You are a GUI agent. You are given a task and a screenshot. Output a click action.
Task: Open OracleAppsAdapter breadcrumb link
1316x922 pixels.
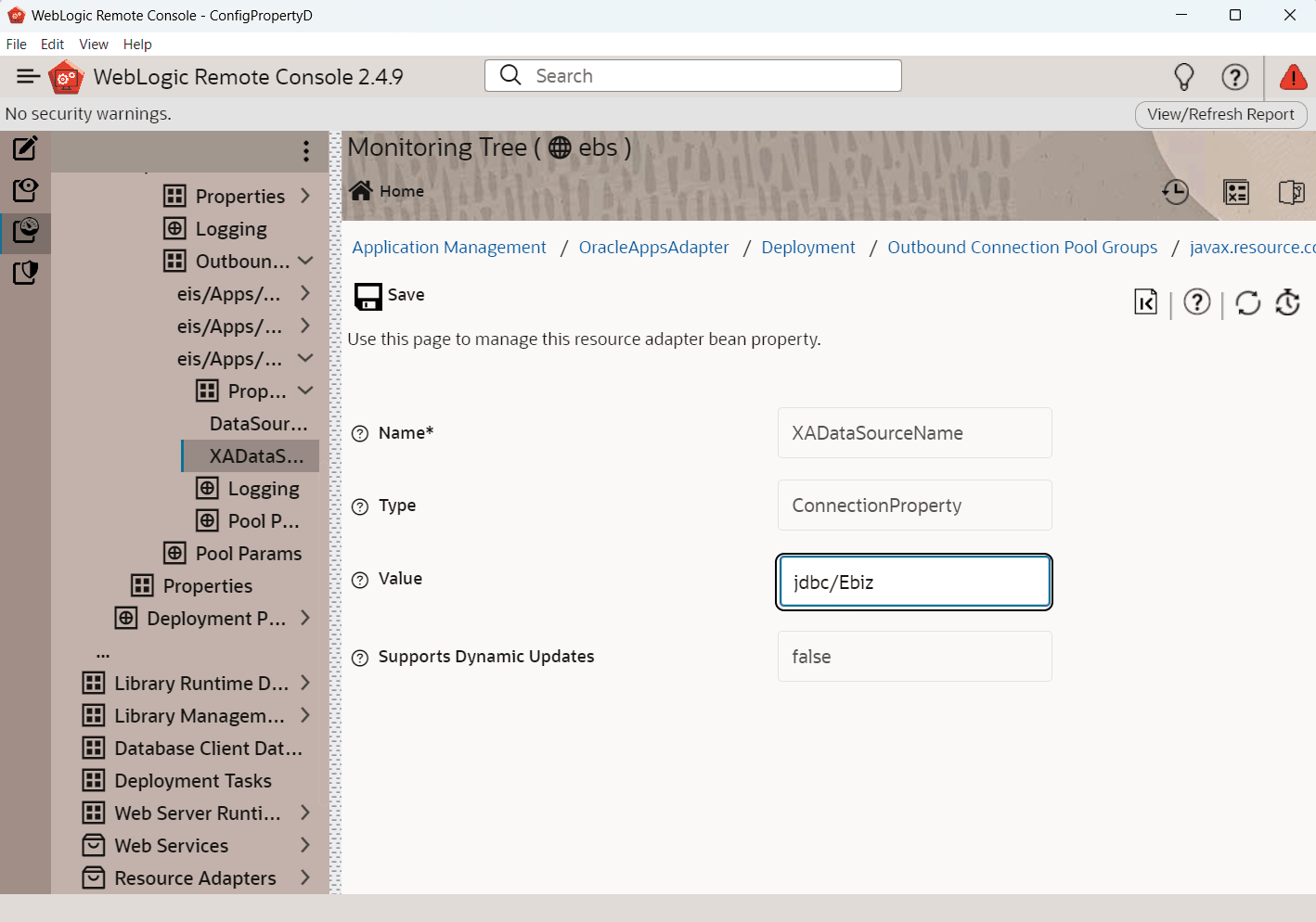pos(654,248)
